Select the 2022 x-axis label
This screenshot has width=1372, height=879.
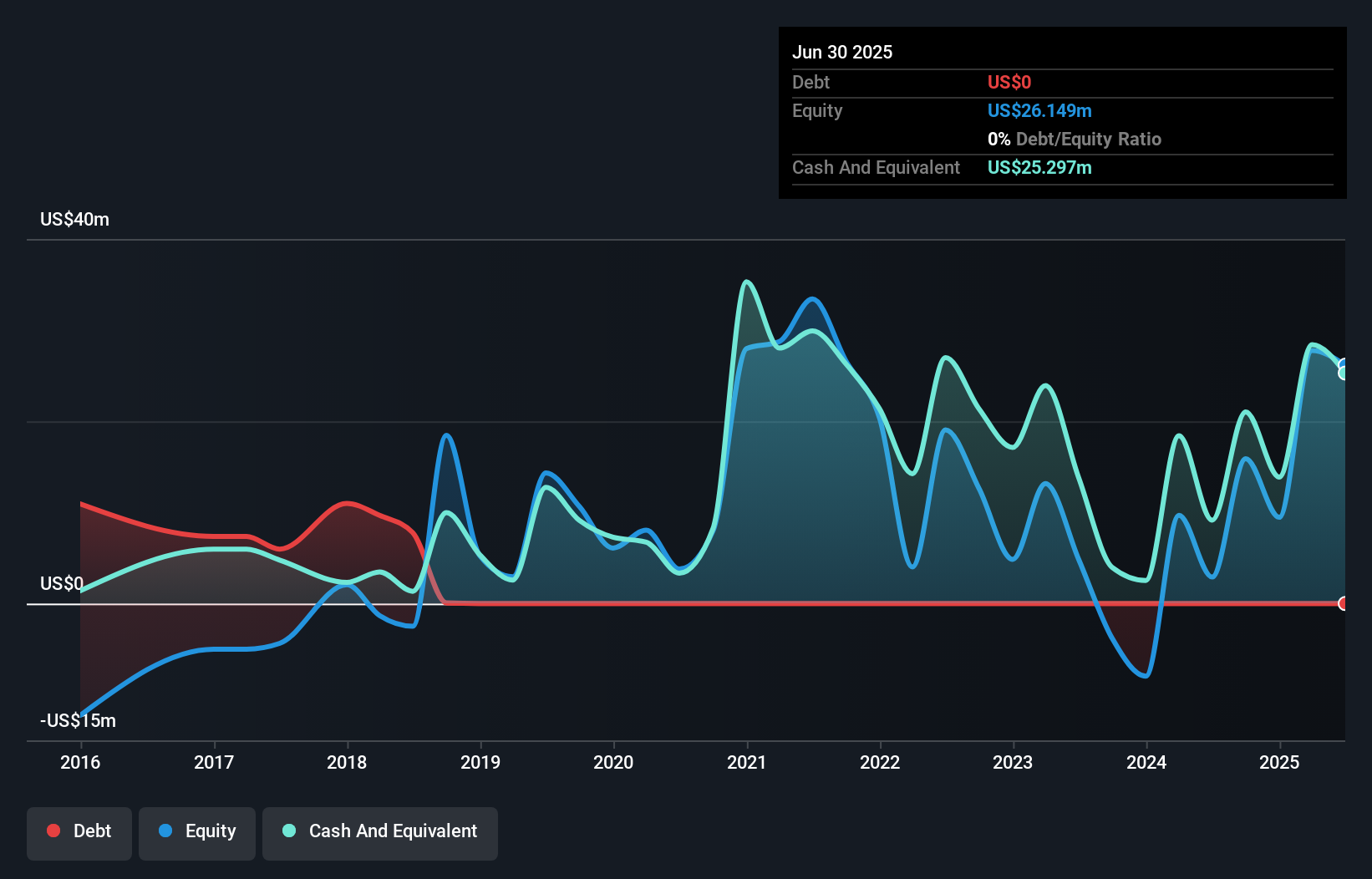880,762
